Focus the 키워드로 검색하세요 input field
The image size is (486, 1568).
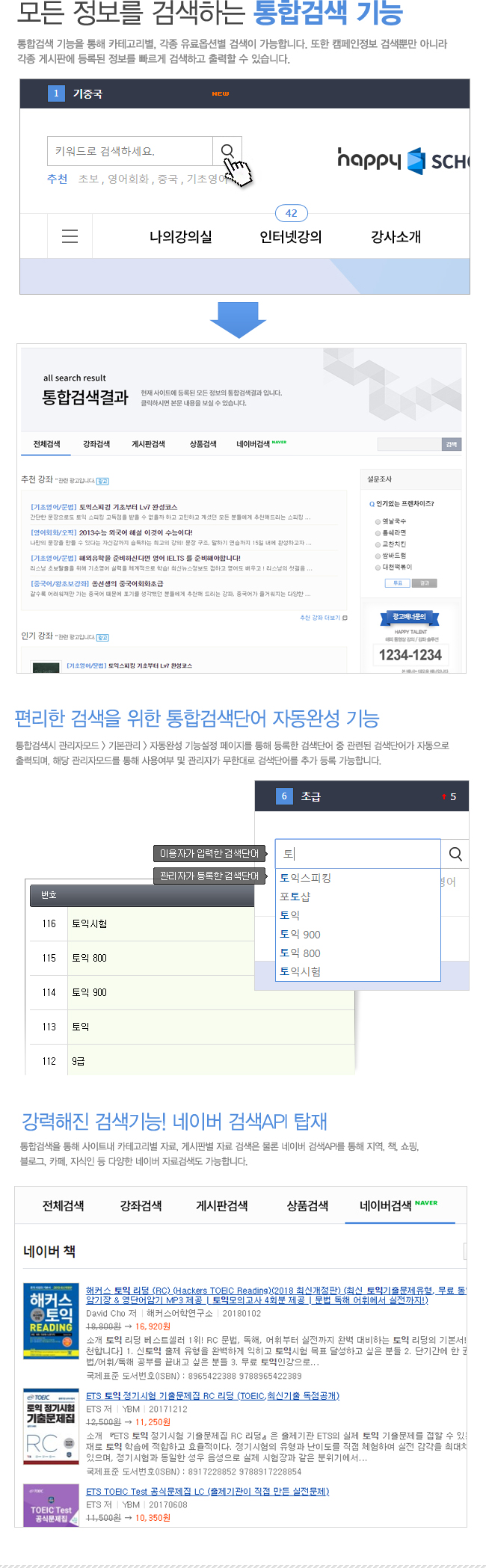pos(130,151)
